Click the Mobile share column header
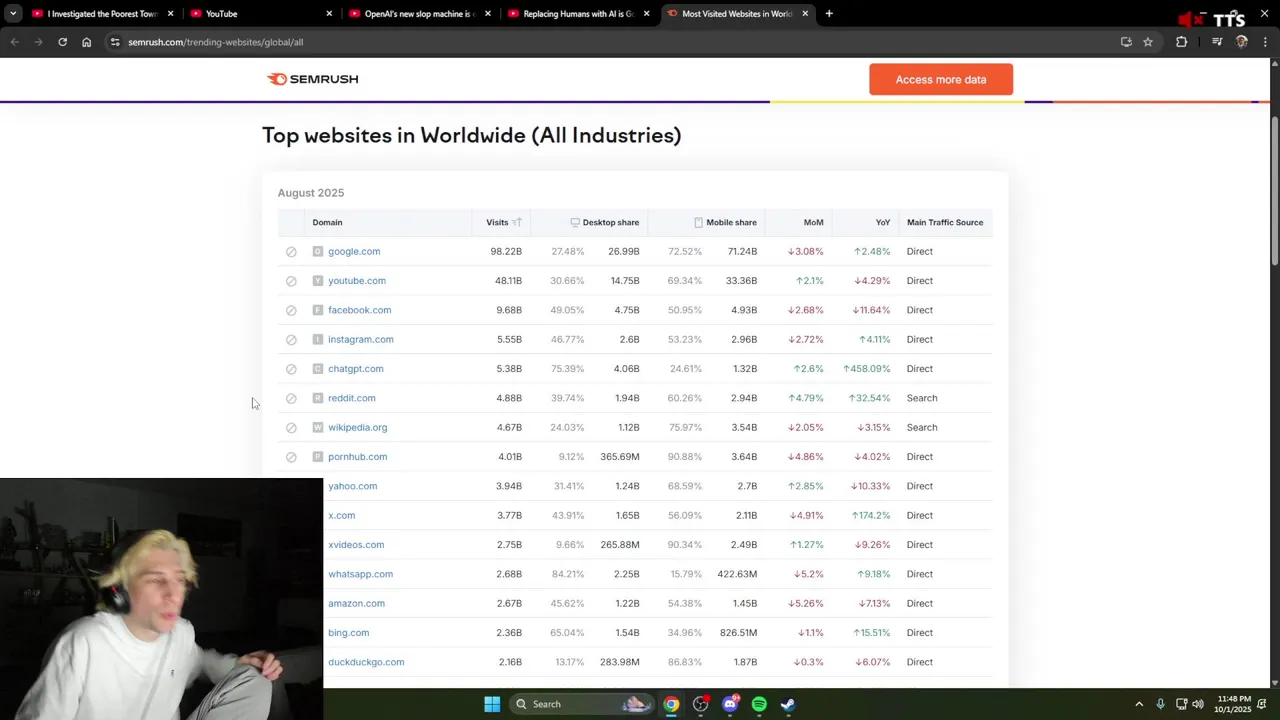Screen dimensions: 1280x720 coord(725,222)
